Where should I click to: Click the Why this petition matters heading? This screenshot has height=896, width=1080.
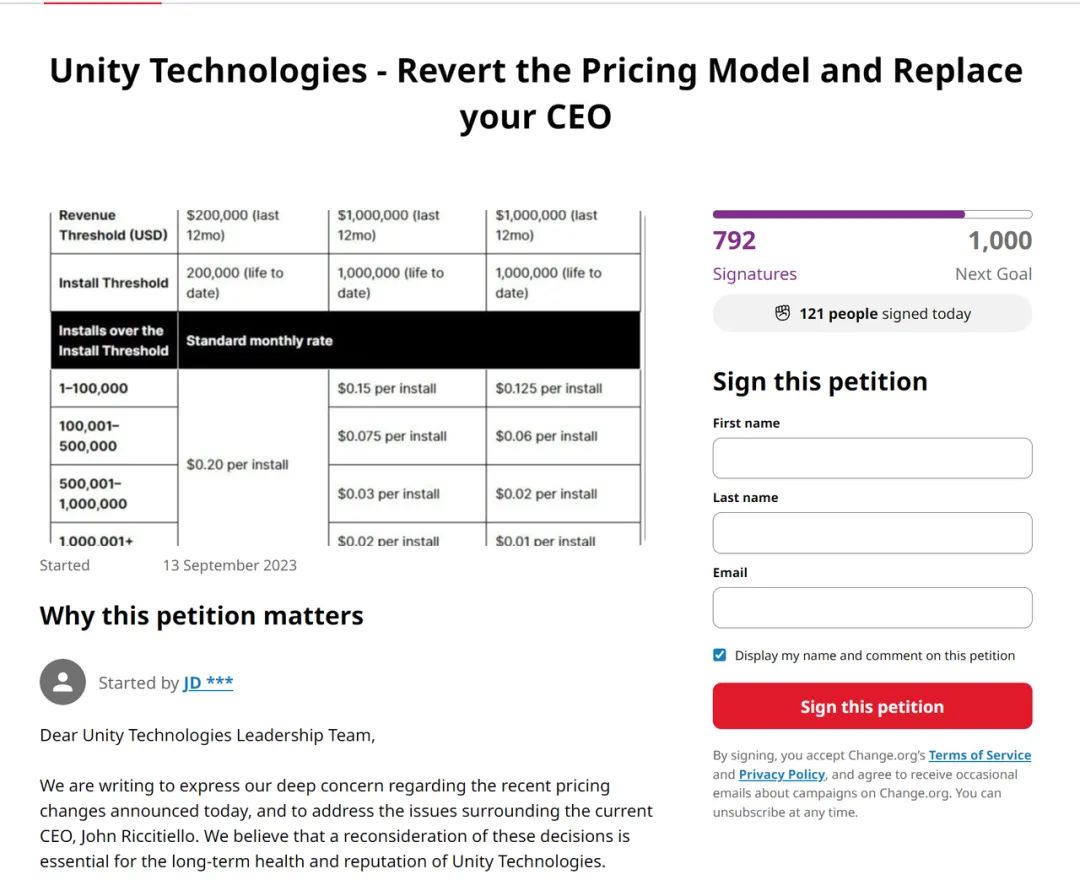(201, 616)
